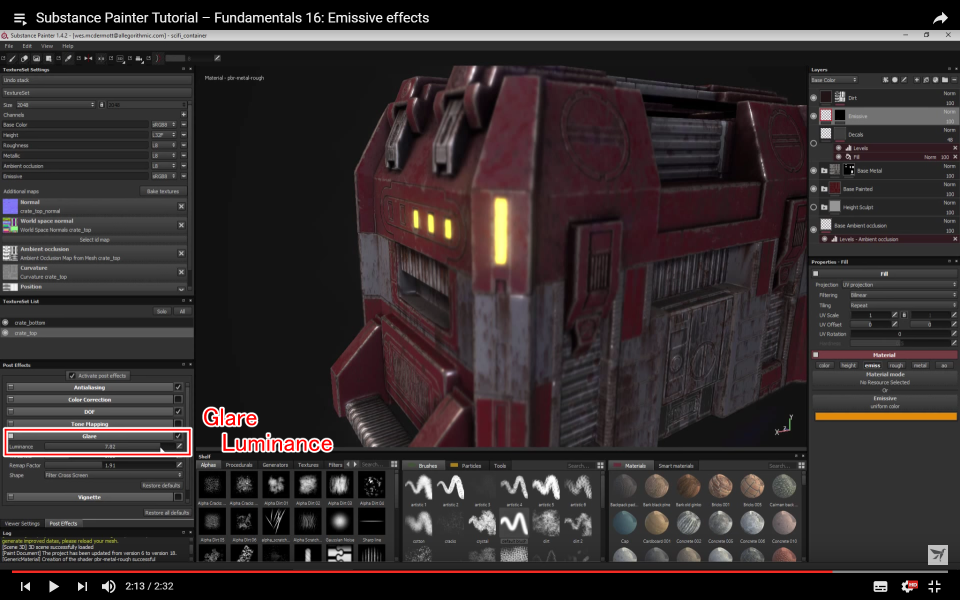Hide the Dirt layer
The height and width of the screenshot is (600, 960).
814,97
